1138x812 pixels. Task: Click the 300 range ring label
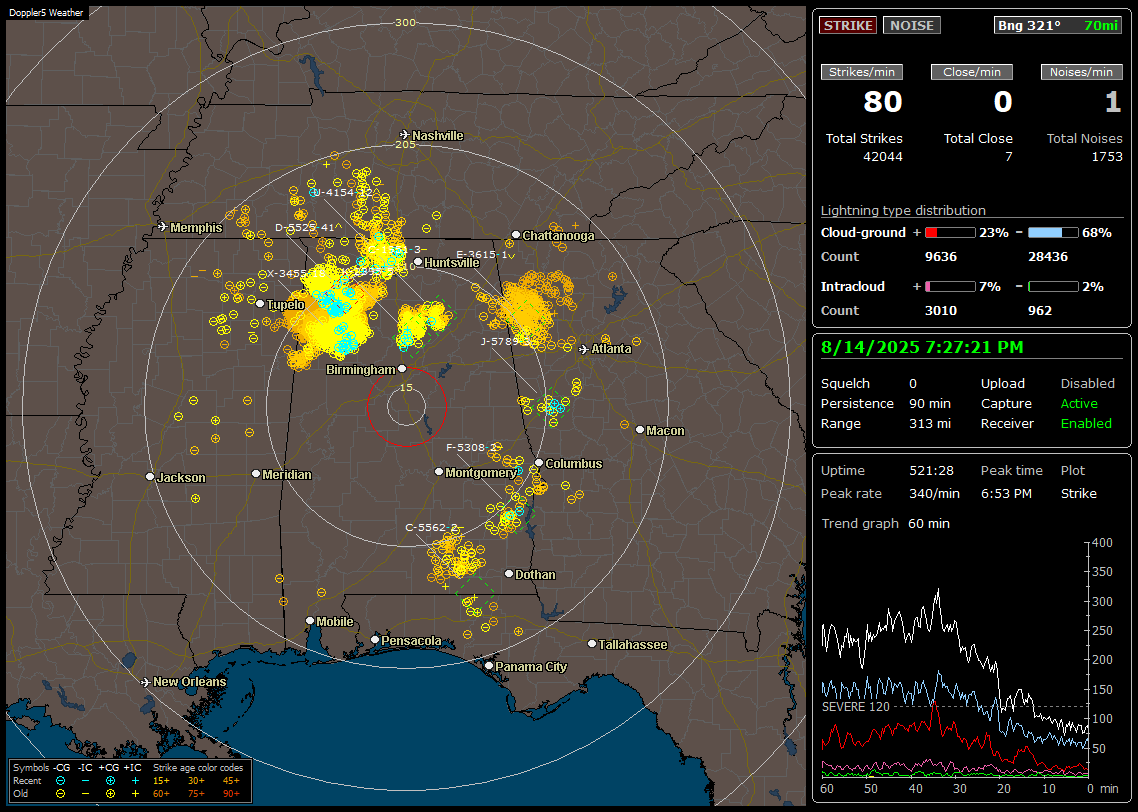tap(405, 23)
